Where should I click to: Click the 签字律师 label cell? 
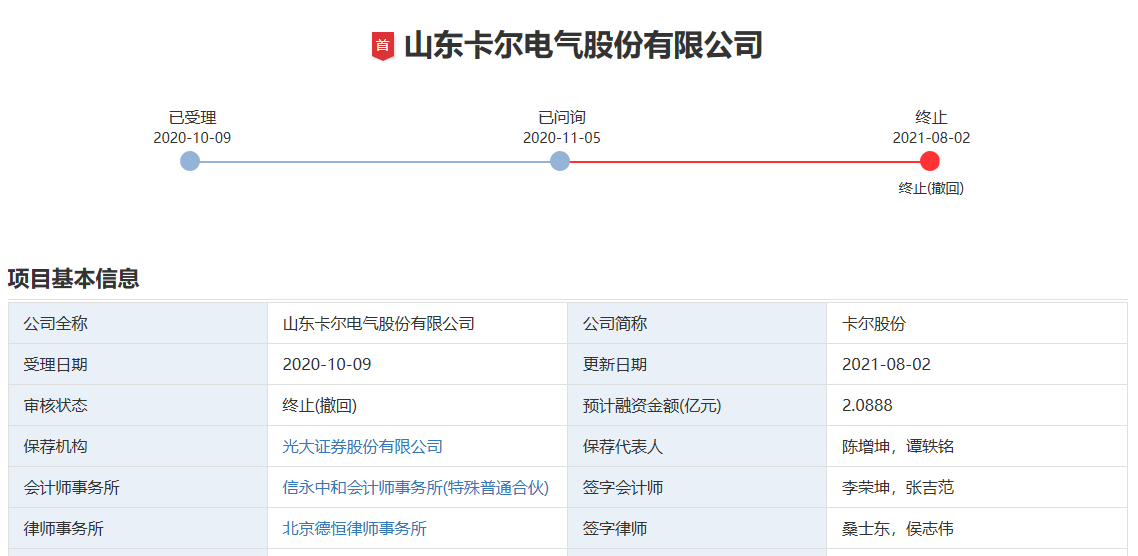click(x=697, y=528)
